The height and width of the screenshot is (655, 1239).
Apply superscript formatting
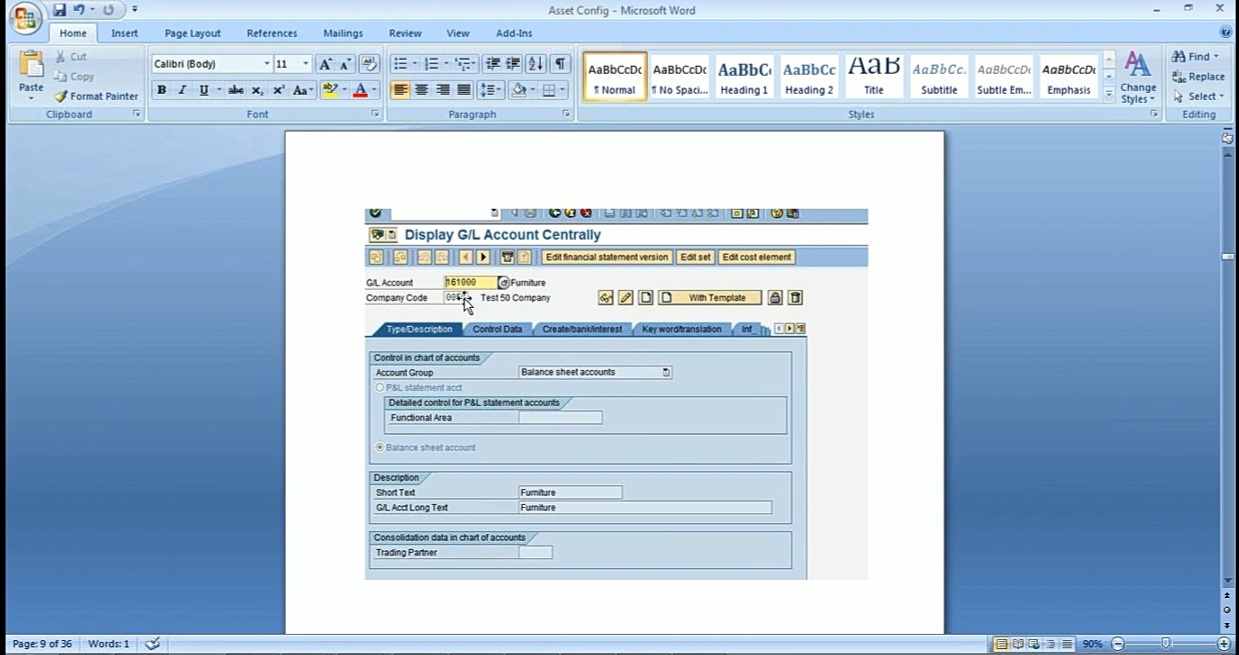pos(278,90)
